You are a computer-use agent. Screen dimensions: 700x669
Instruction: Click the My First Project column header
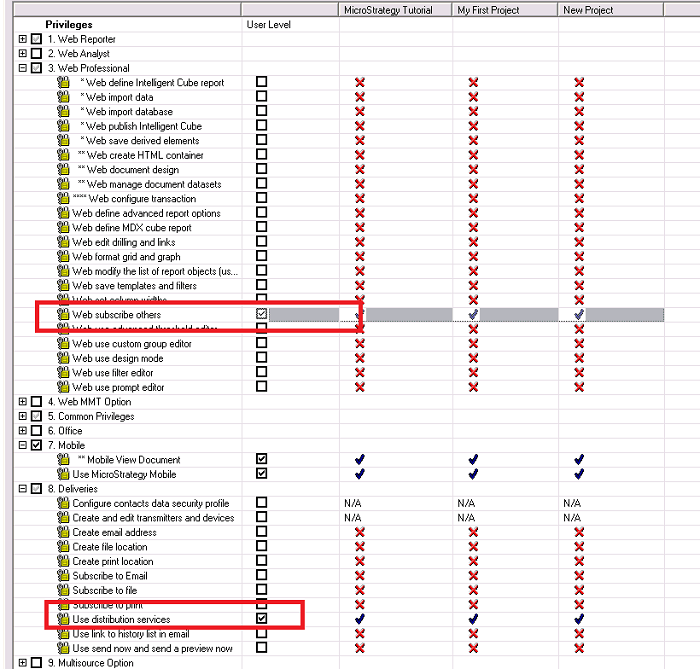tap(505, 10)
